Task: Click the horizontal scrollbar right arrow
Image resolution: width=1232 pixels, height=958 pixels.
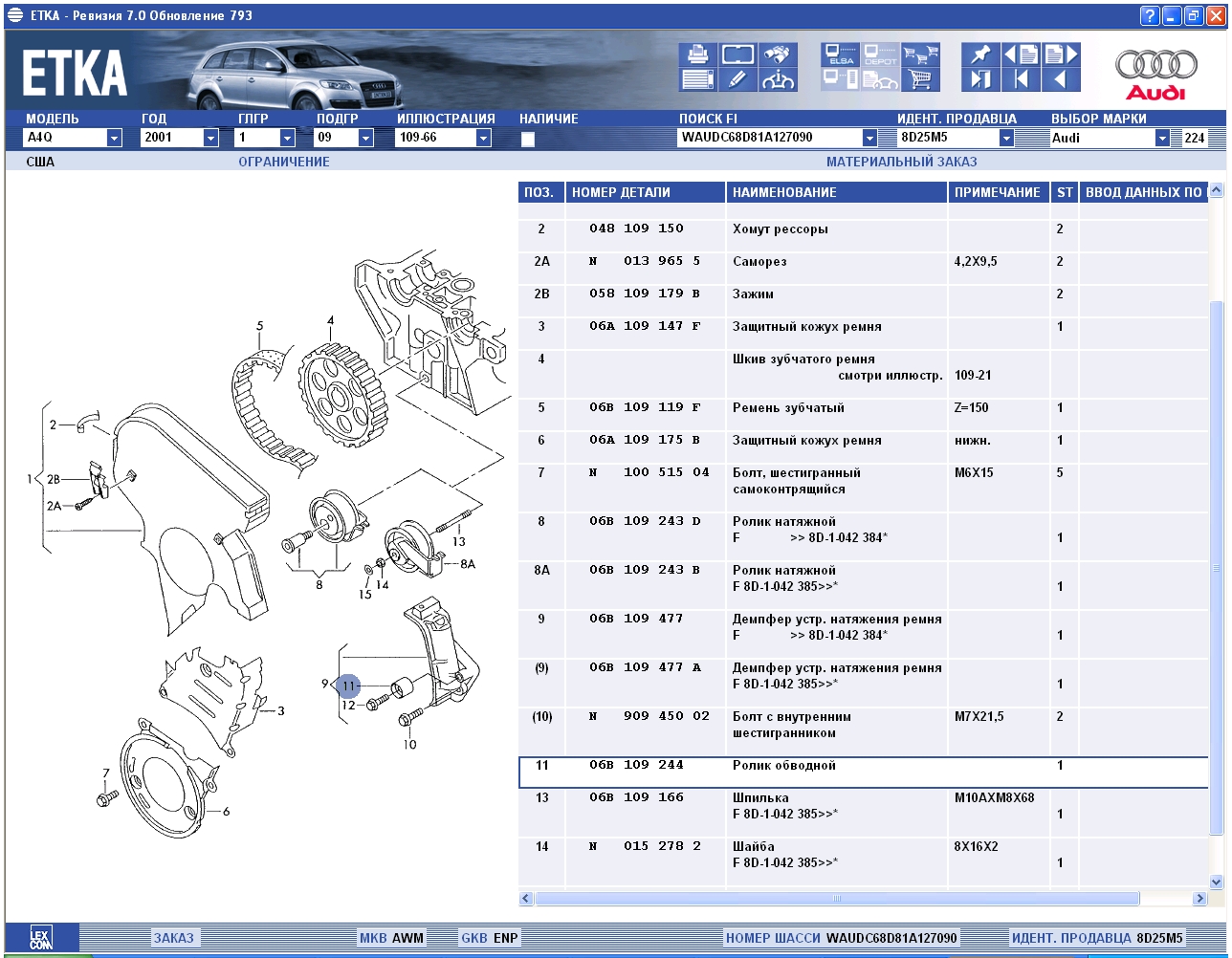Action: (x=1199, y=899)
